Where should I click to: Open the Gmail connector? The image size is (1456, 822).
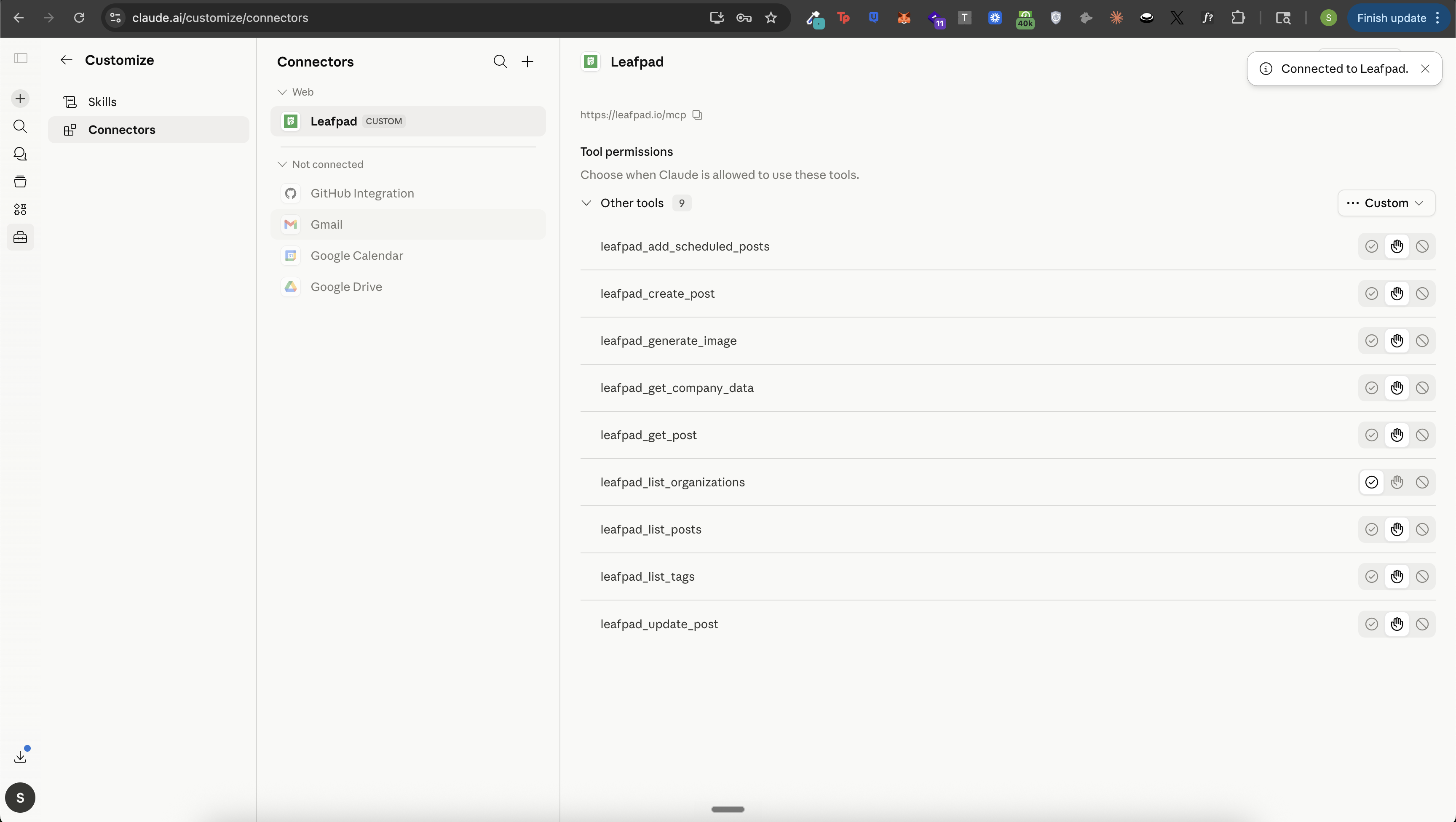pos(408,224)
